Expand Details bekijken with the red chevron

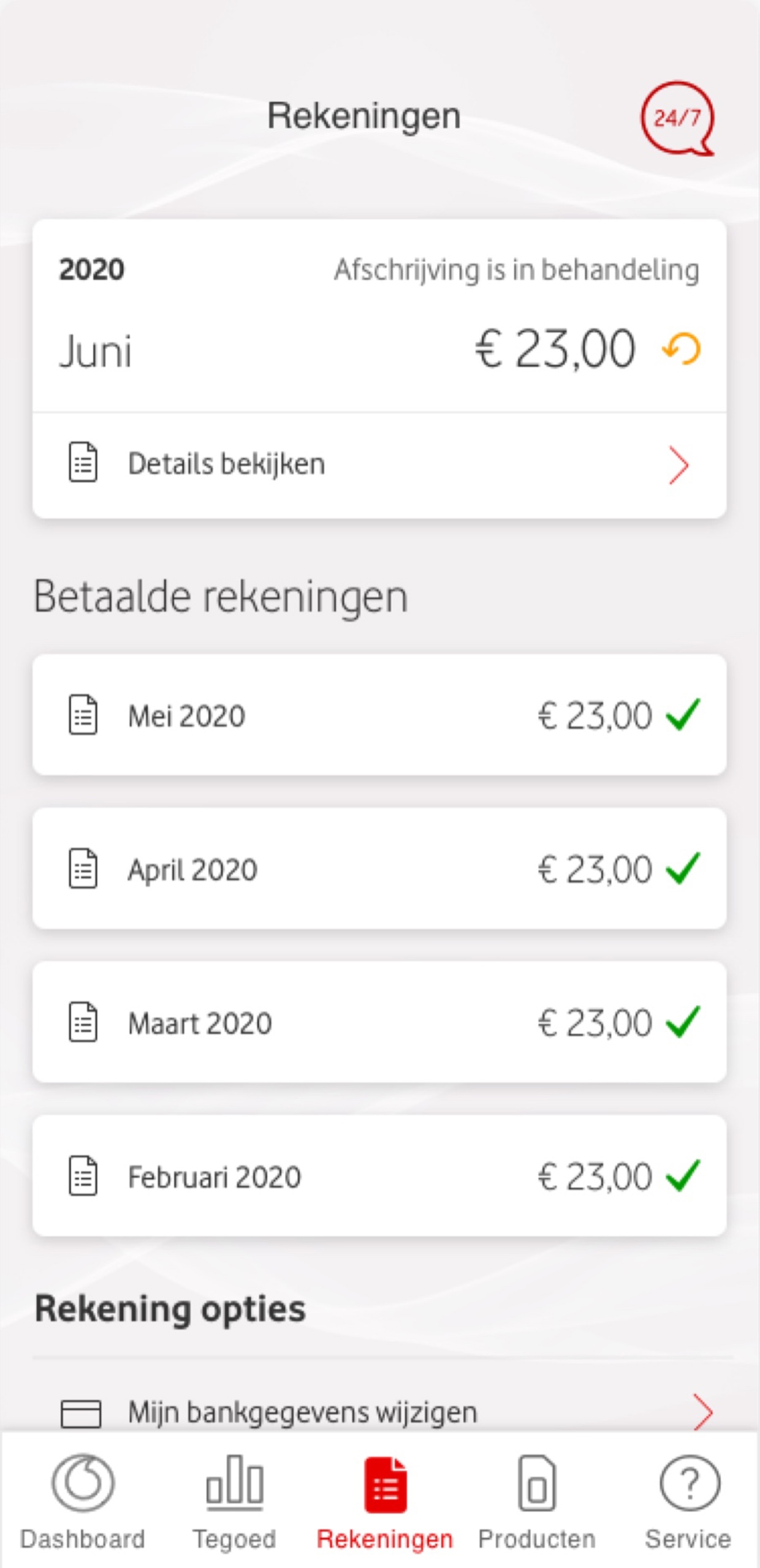click(x=678, y=466)
